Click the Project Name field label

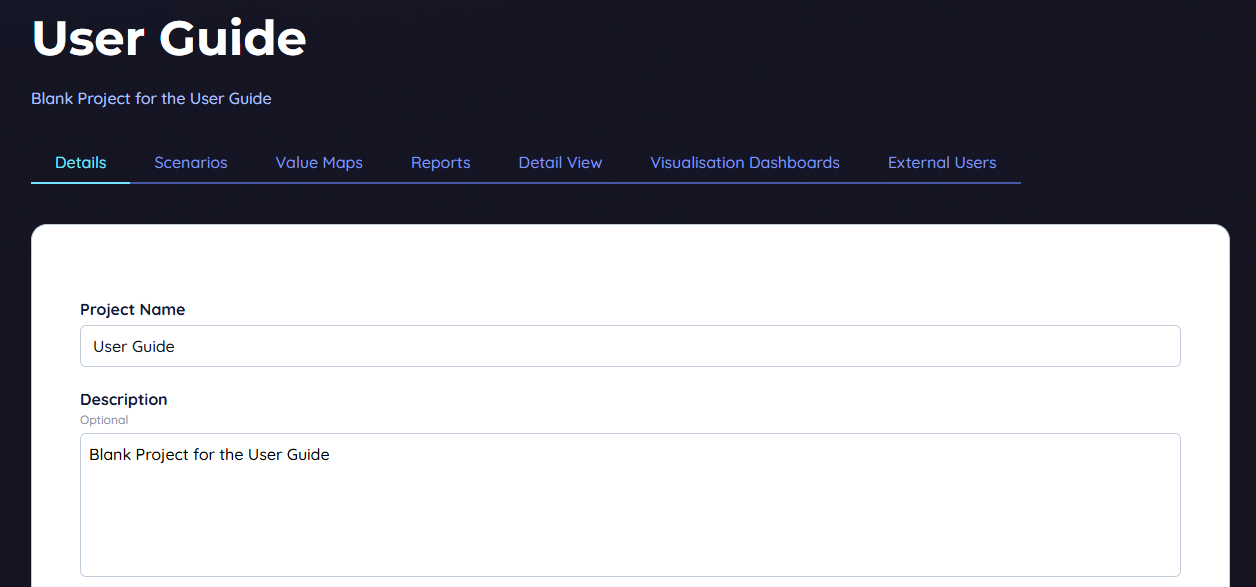(133, 310)
